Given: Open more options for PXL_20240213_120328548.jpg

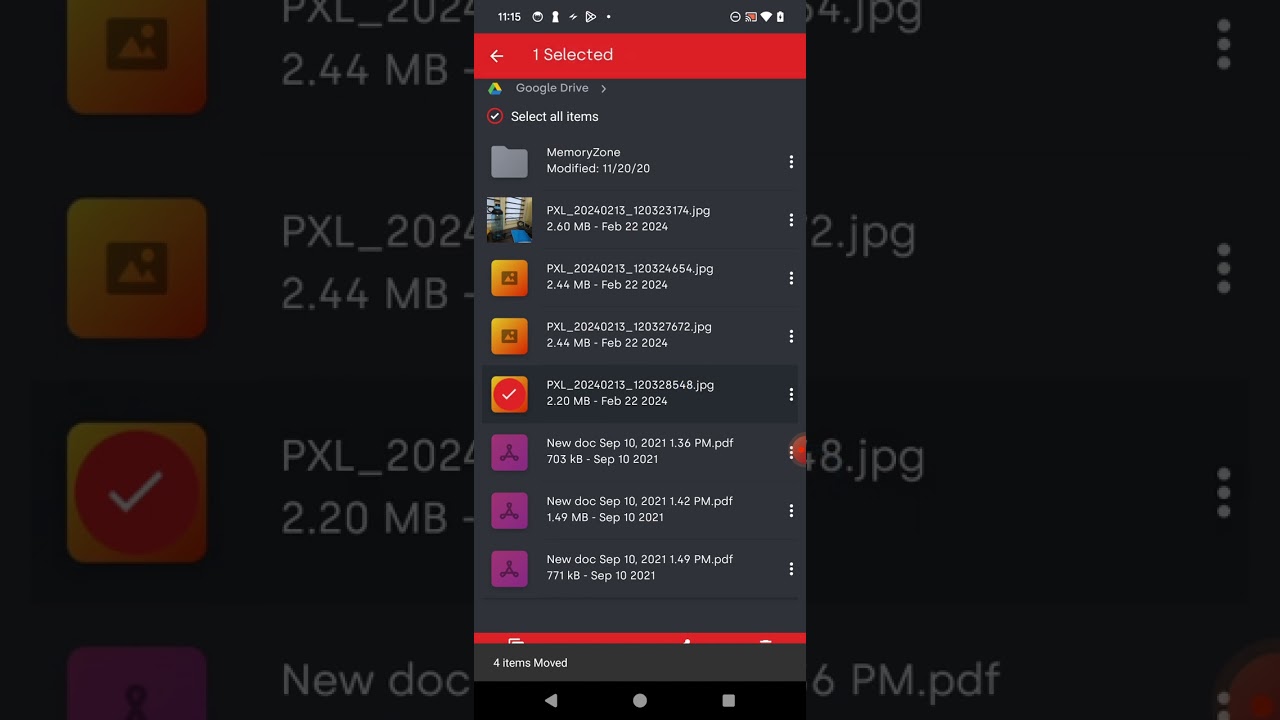Looking at the screenshot, I should (x=791, y=394).
